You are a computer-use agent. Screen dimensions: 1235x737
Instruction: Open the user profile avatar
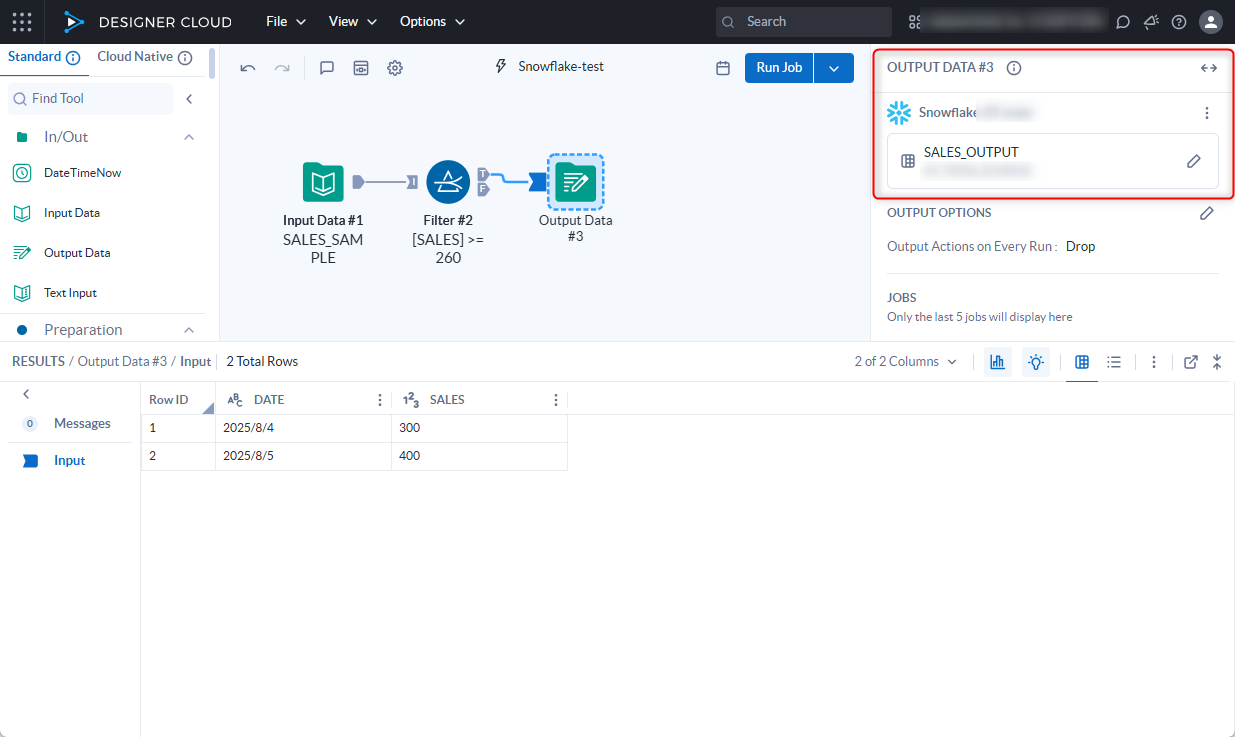click(x=1211, y=22)
